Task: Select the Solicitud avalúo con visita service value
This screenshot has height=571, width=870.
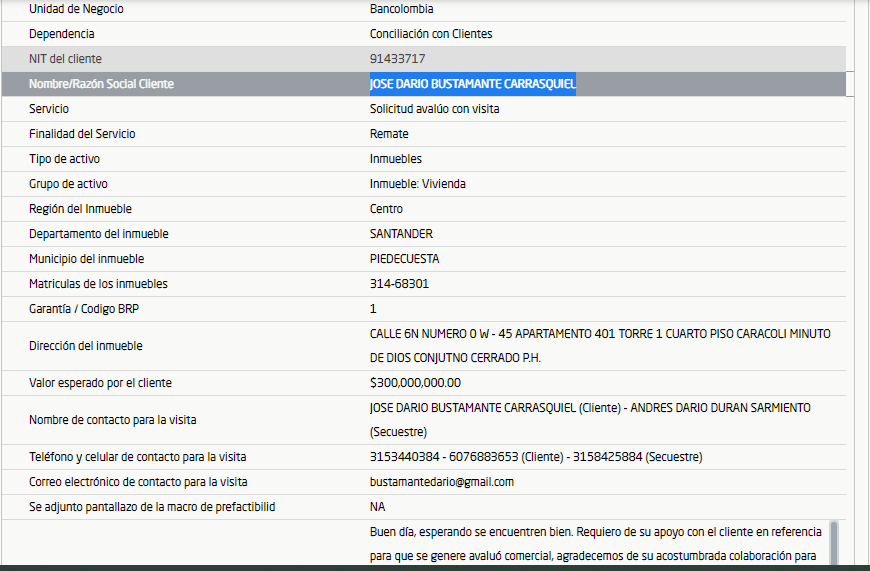Action: point(434,109)
